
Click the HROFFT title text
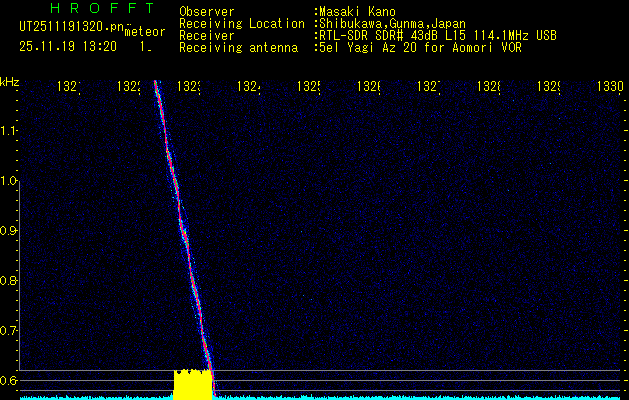point(102,9)
